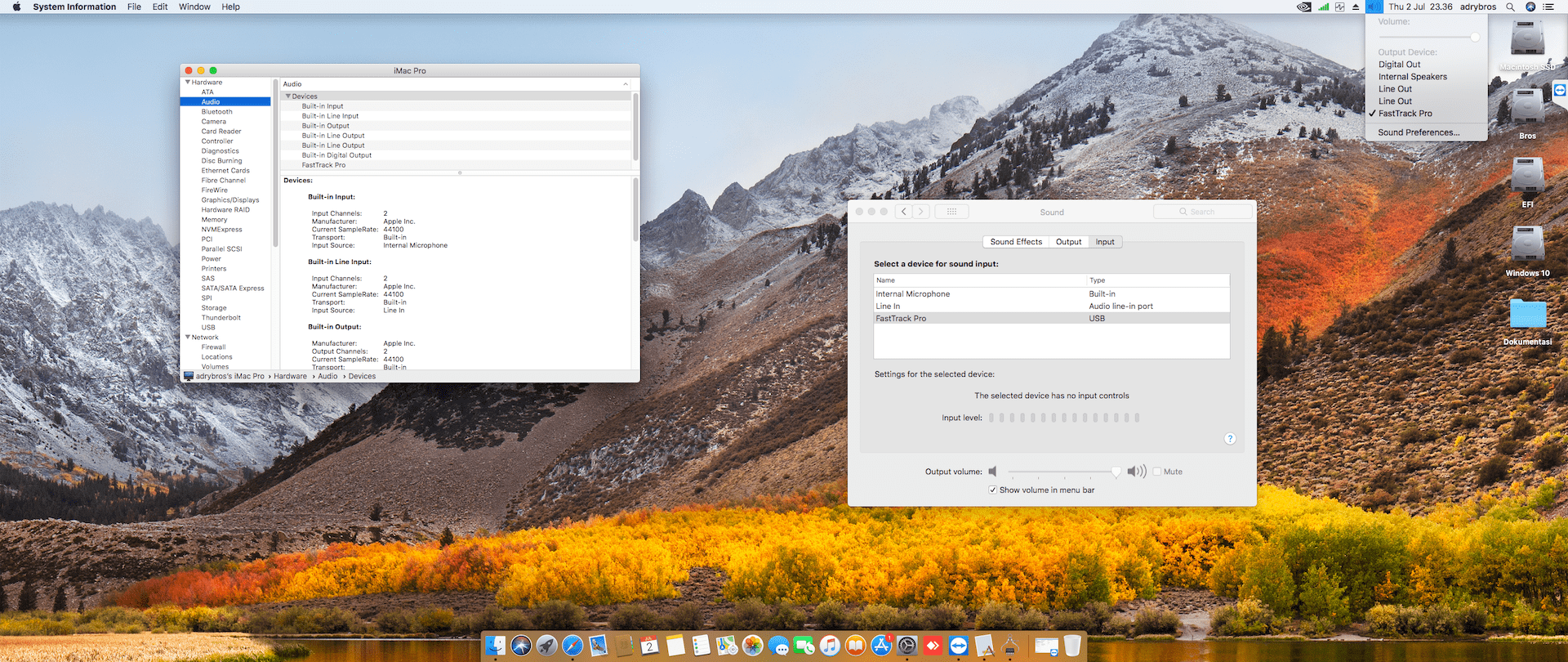Open the Trash in the Dock
1568x662 pixels.
point(1072,646)
